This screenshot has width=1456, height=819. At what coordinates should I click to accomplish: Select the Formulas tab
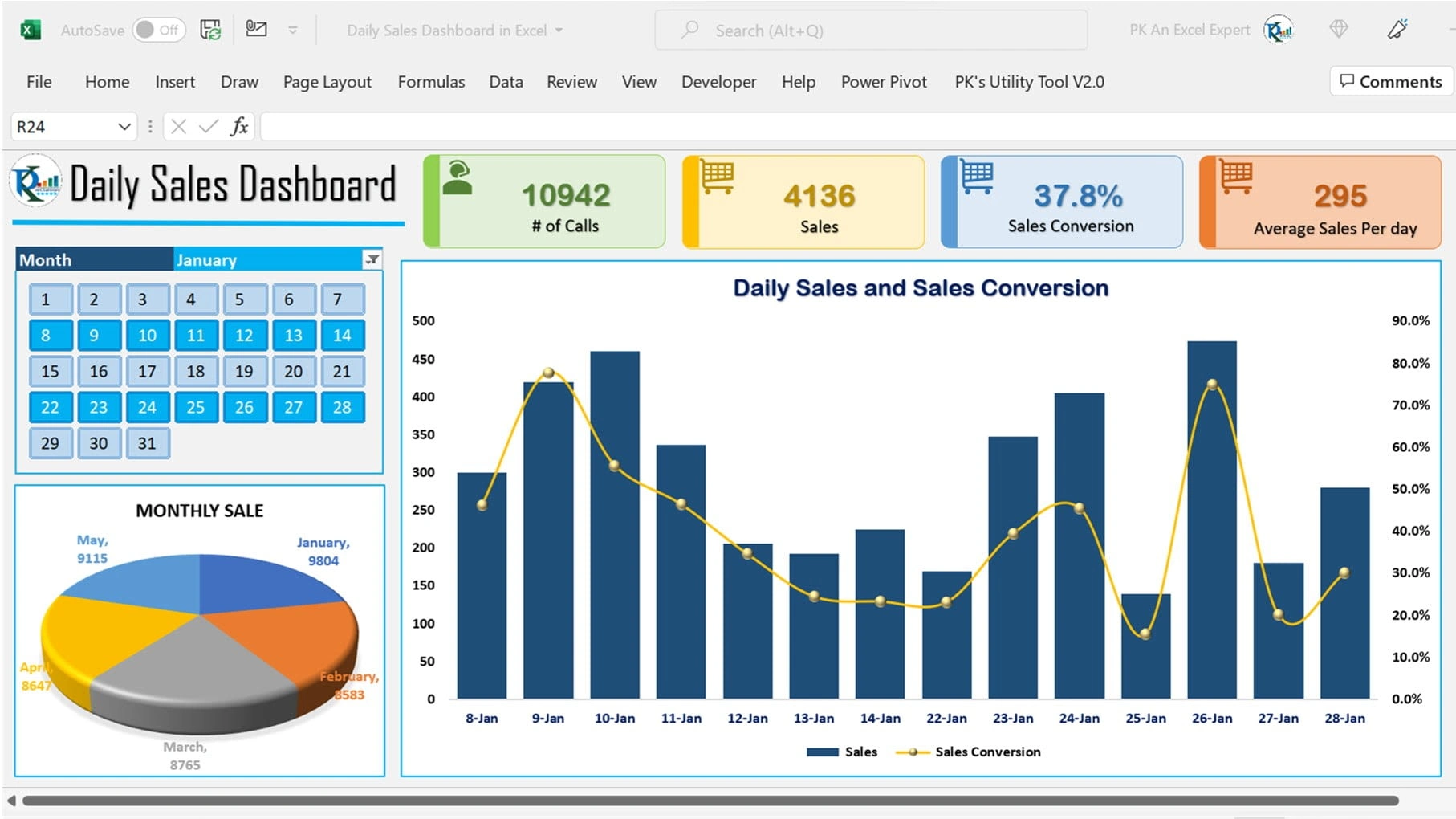click(x=431, y=82)
